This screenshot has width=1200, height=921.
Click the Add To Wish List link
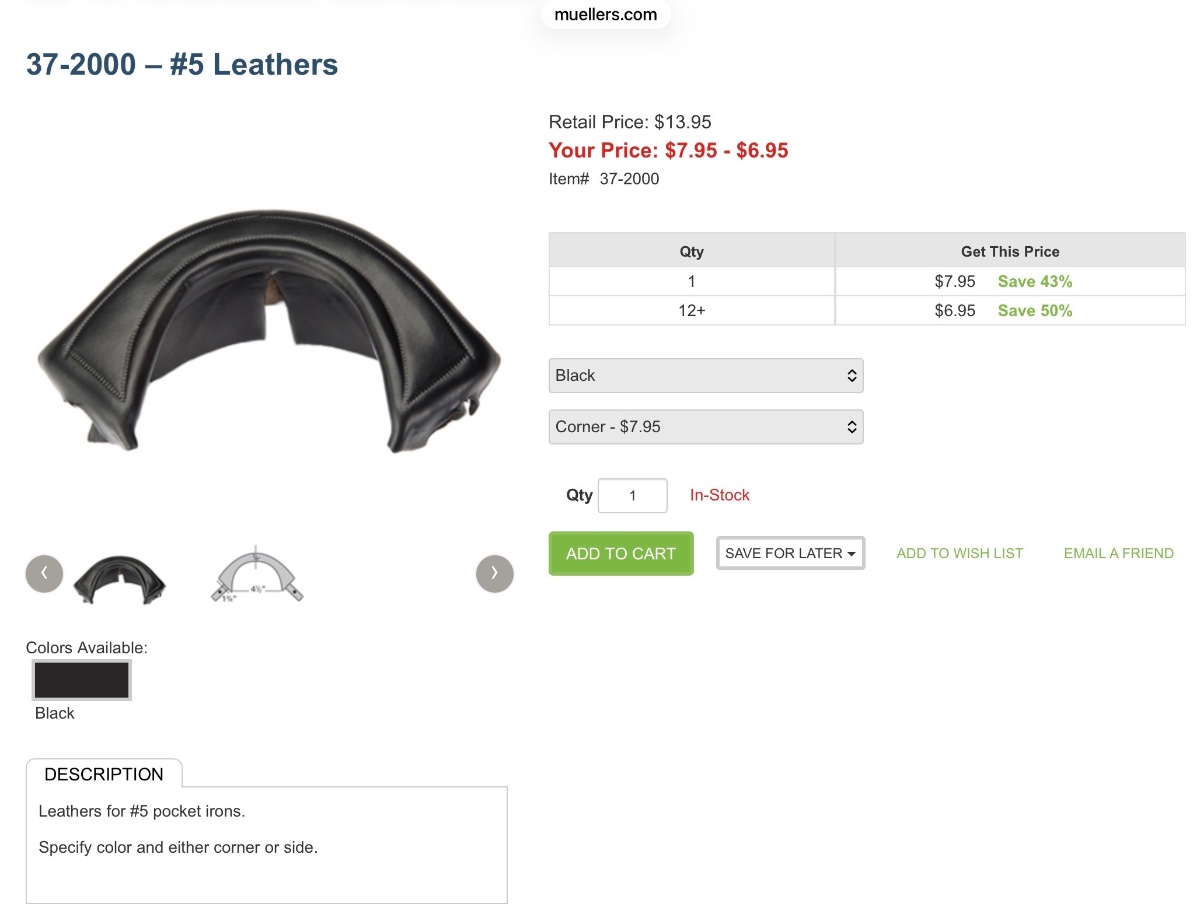(x=960, y=553)
